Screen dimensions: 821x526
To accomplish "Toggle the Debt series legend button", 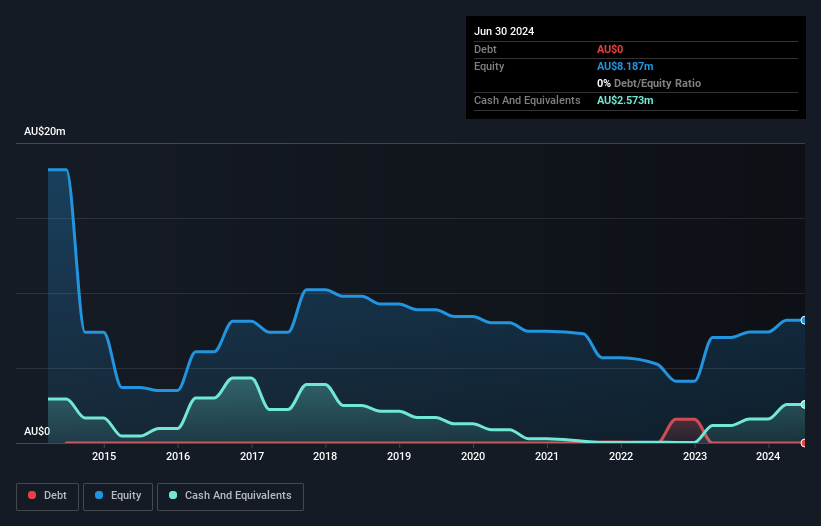I will click(48, 496).
